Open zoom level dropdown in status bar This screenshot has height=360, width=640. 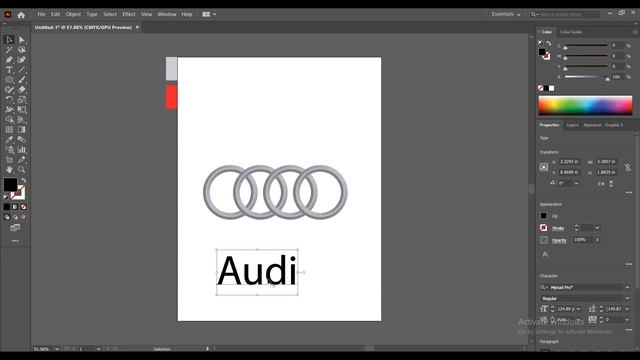[56, 349]
